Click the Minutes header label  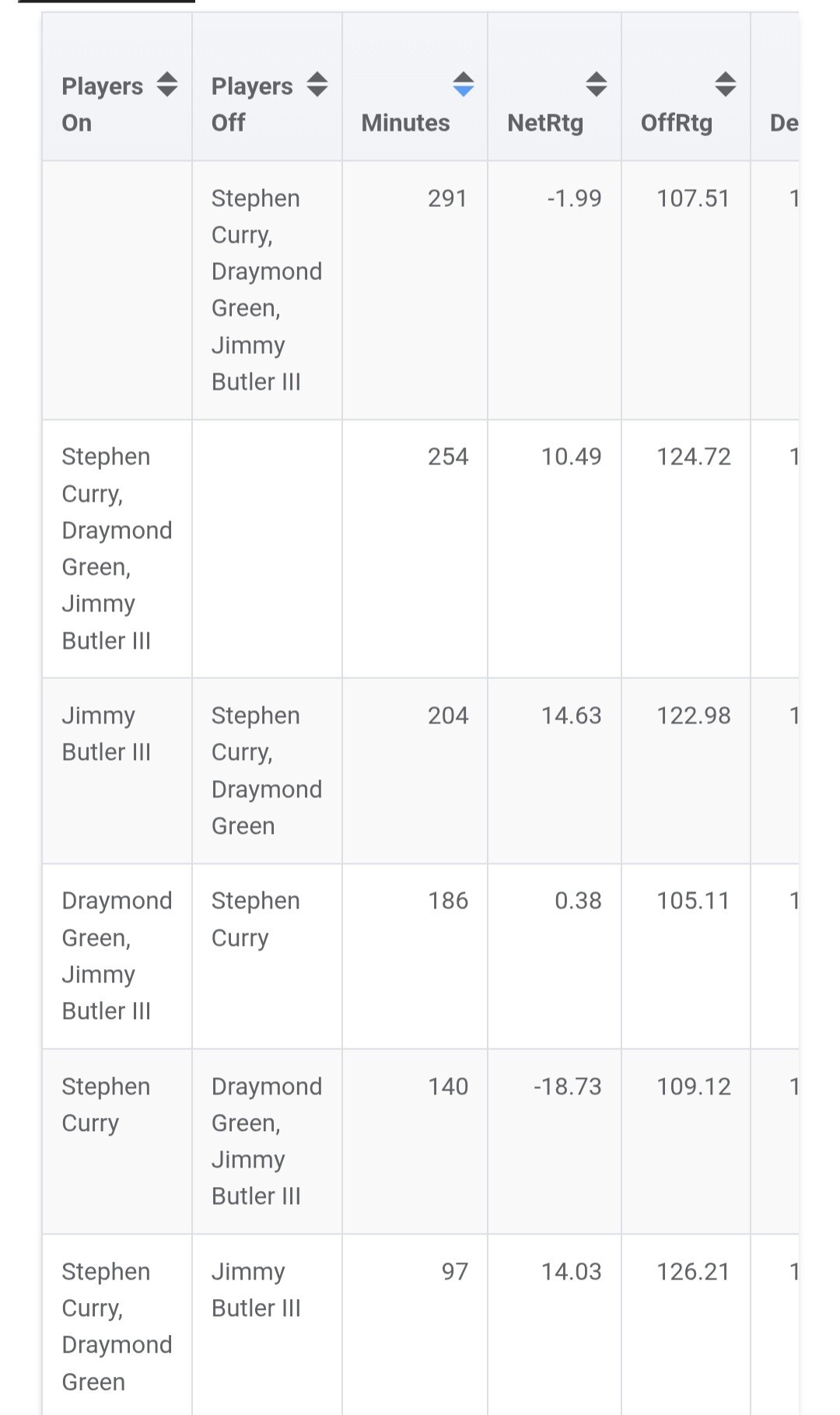pyautogui.click(x=405, y=123)
